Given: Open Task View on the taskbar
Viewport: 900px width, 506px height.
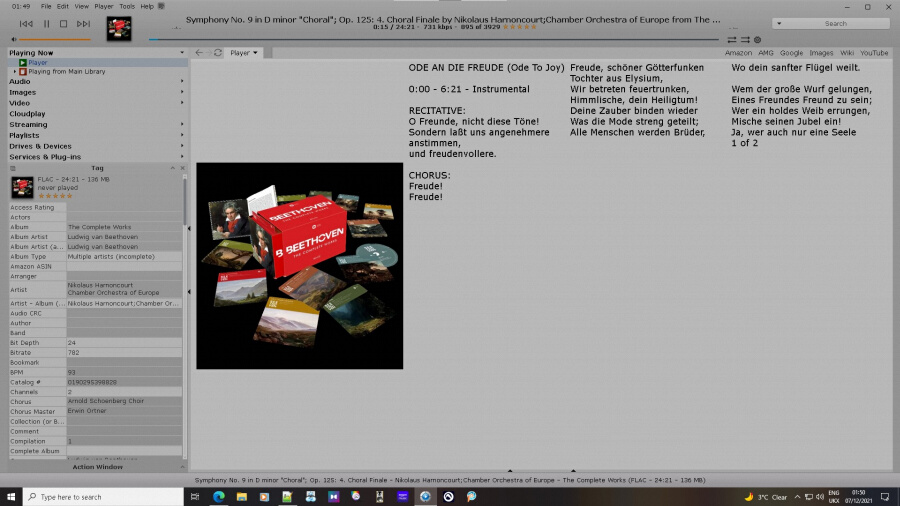Looking at the screenshot, I should pyautogui.click(x=195, y=497).
